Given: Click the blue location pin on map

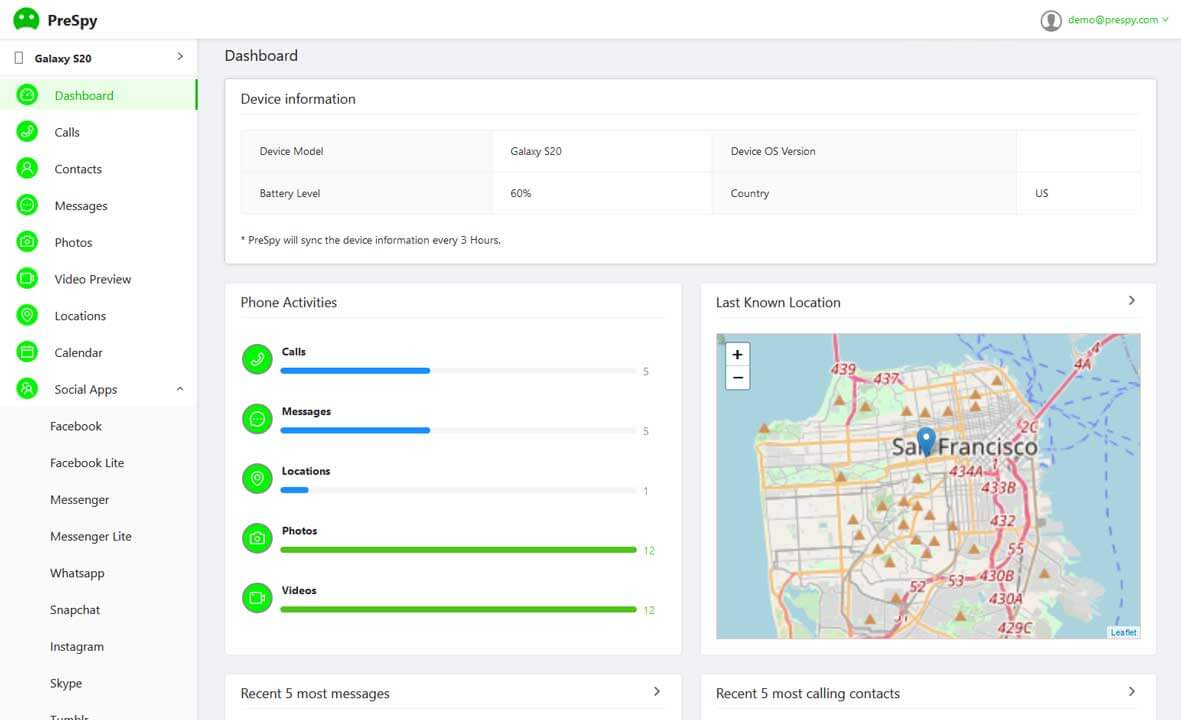Looking at the screenshot, I should click(926, 441).
